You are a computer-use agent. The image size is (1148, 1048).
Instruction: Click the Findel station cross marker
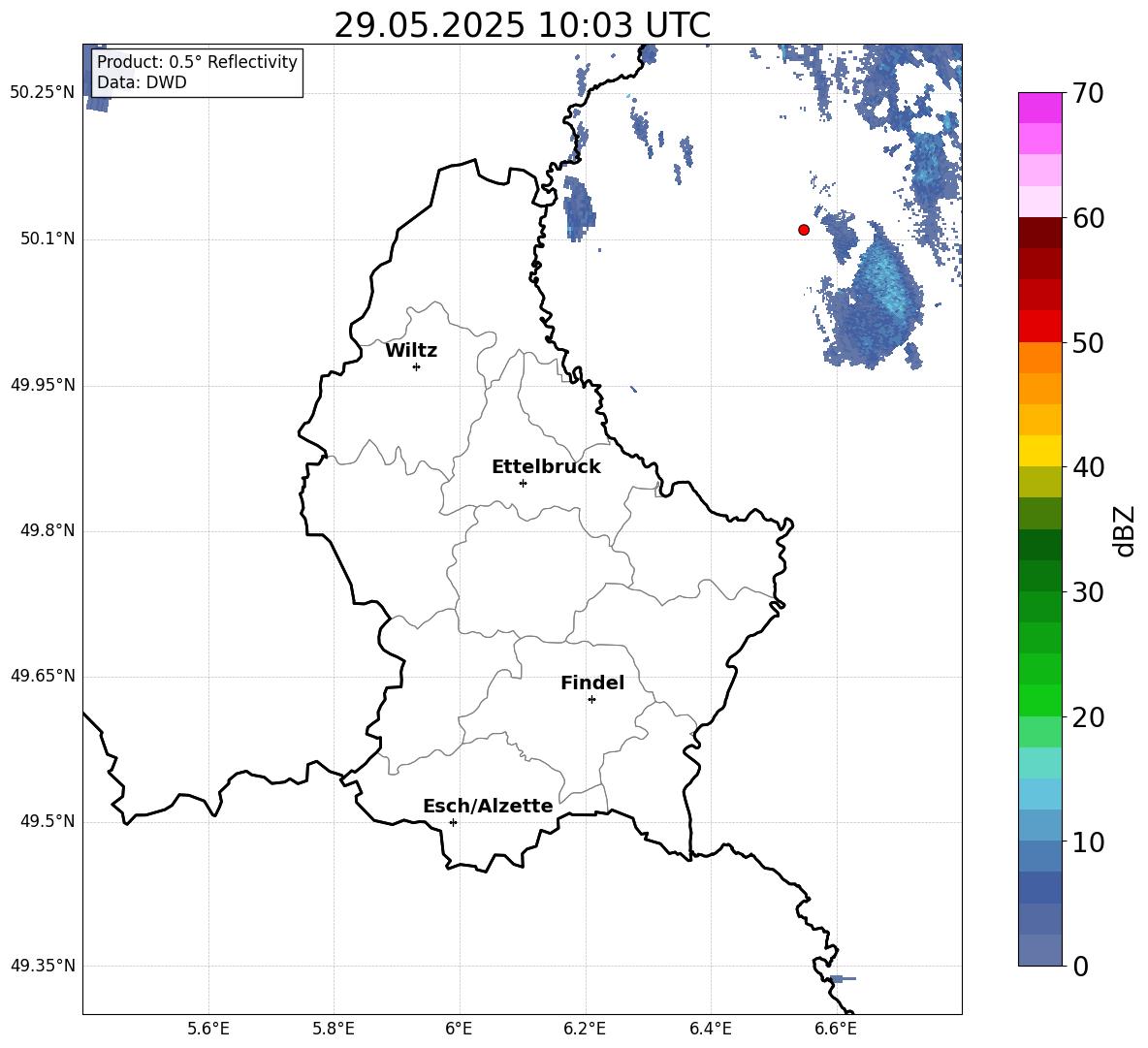[591, 700]
